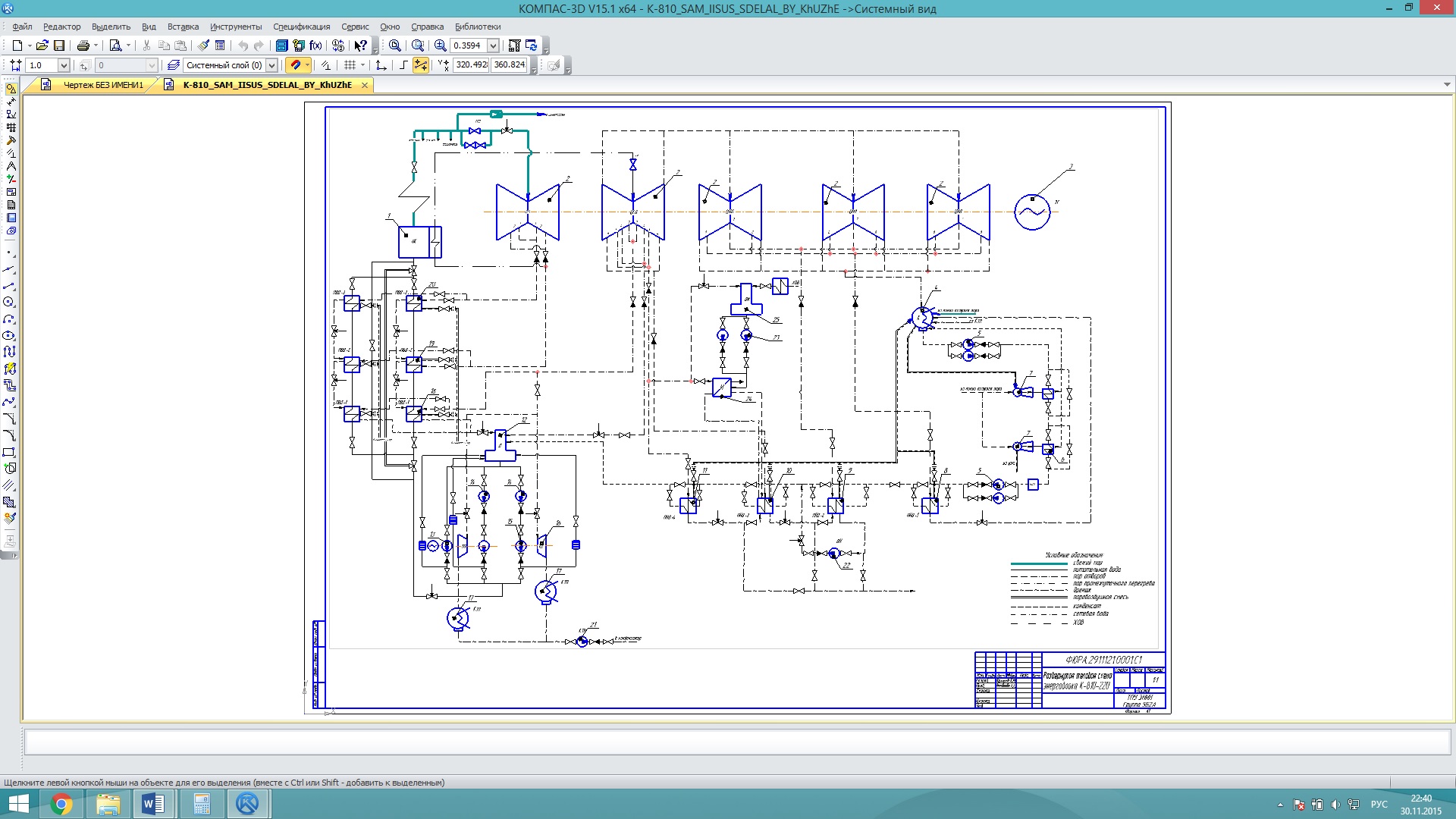Save the drawing with floppy disk icon

coord(59,45)
